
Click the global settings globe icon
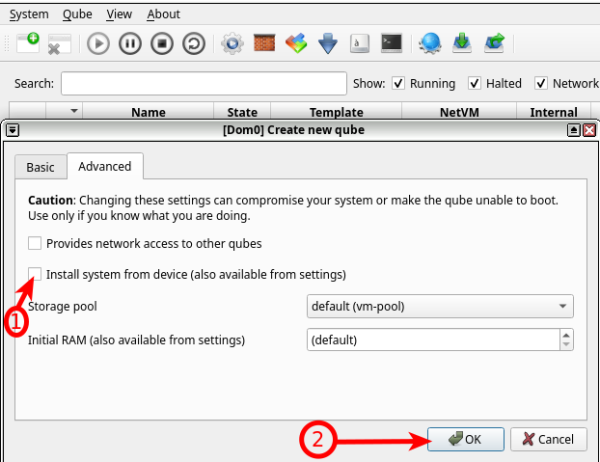coord(430,43)
